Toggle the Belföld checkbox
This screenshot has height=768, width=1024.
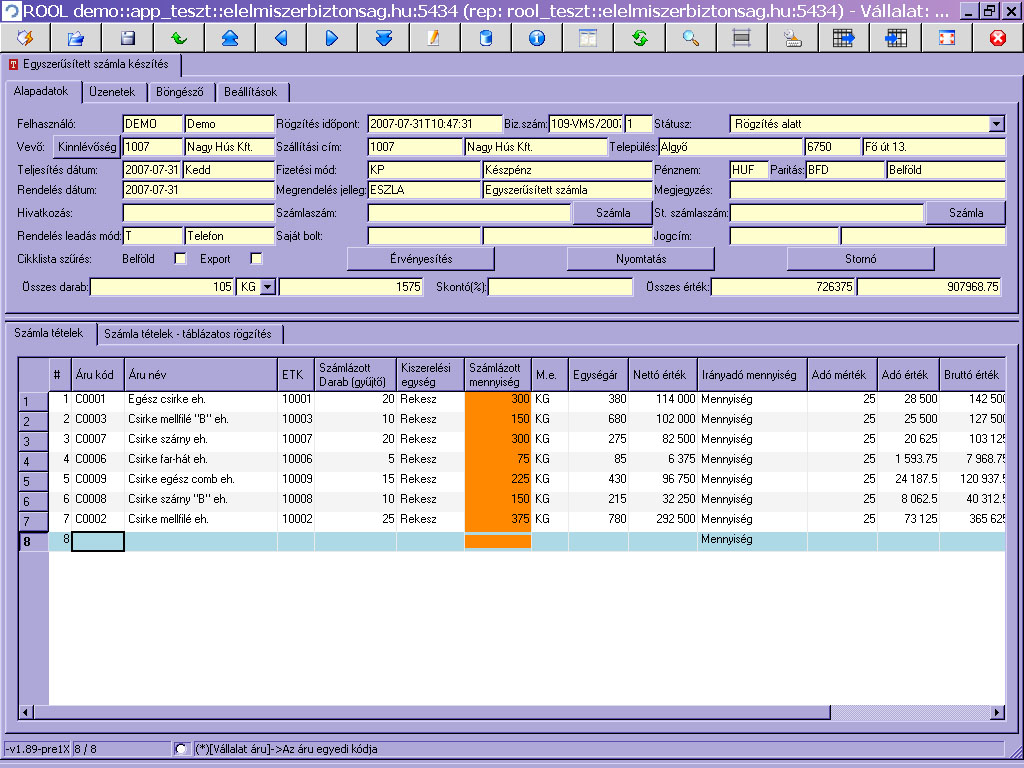pyautogui.click(x=181, y=259)
